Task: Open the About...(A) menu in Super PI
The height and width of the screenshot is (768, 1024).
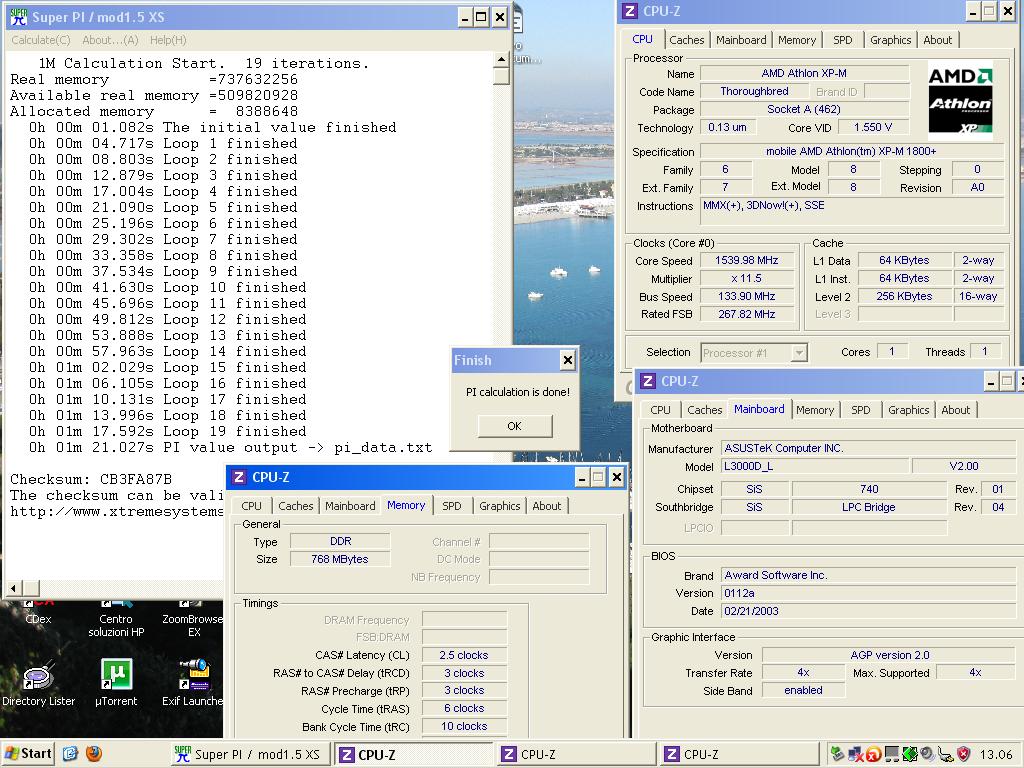Action: pyautogui.click(x=110, y=40)
